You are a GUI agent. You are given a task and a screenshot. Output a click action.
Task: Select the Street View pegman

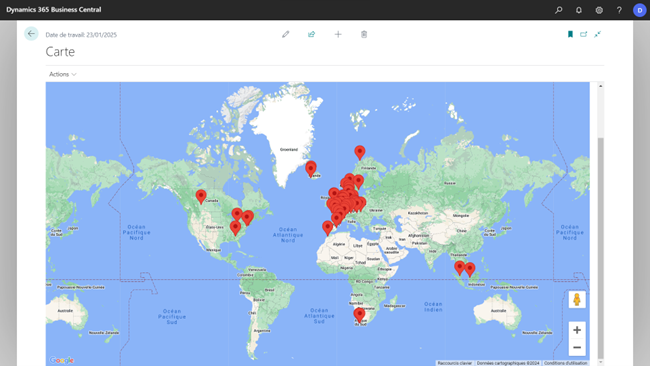click(x=577, y=299)
